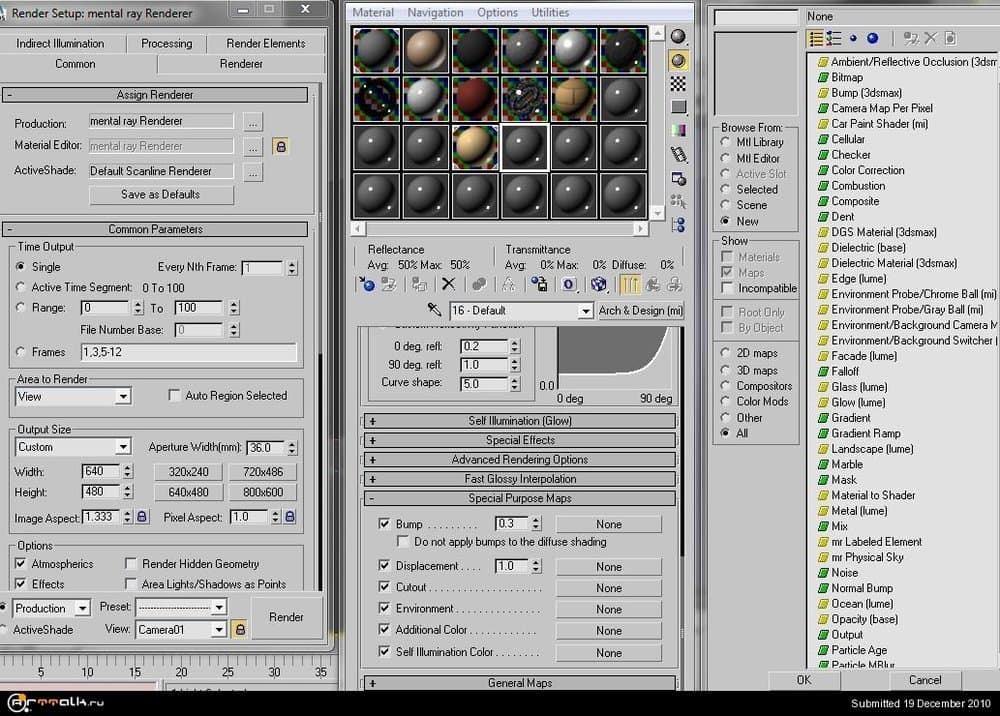Collapse the Common Parameters rollout
The image size is (1000, 716).
click(x=155, y=230)
